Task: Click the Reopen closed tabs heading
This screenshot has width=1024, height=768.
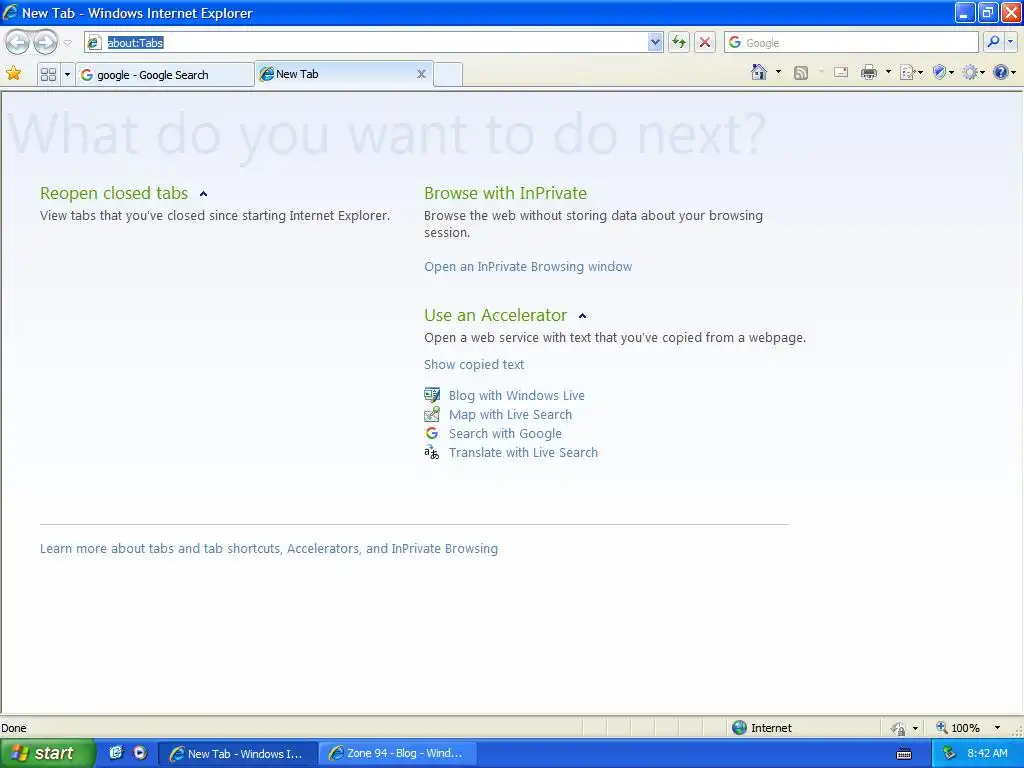Action: point(114,193)
